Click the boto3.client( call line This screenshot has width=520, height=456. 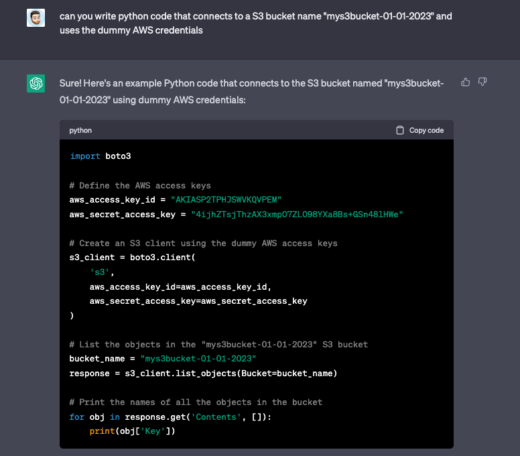(132, 257)
